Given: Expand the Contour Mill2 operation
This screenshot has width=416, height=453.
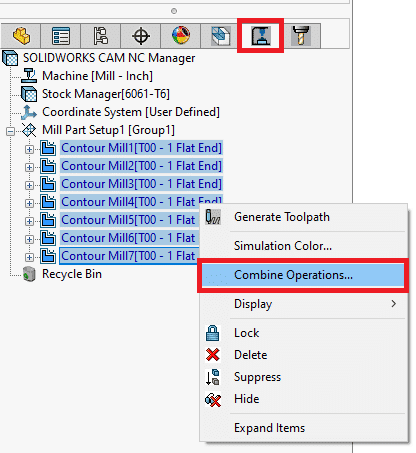Looking at the screenshot, I should [29, 167].
